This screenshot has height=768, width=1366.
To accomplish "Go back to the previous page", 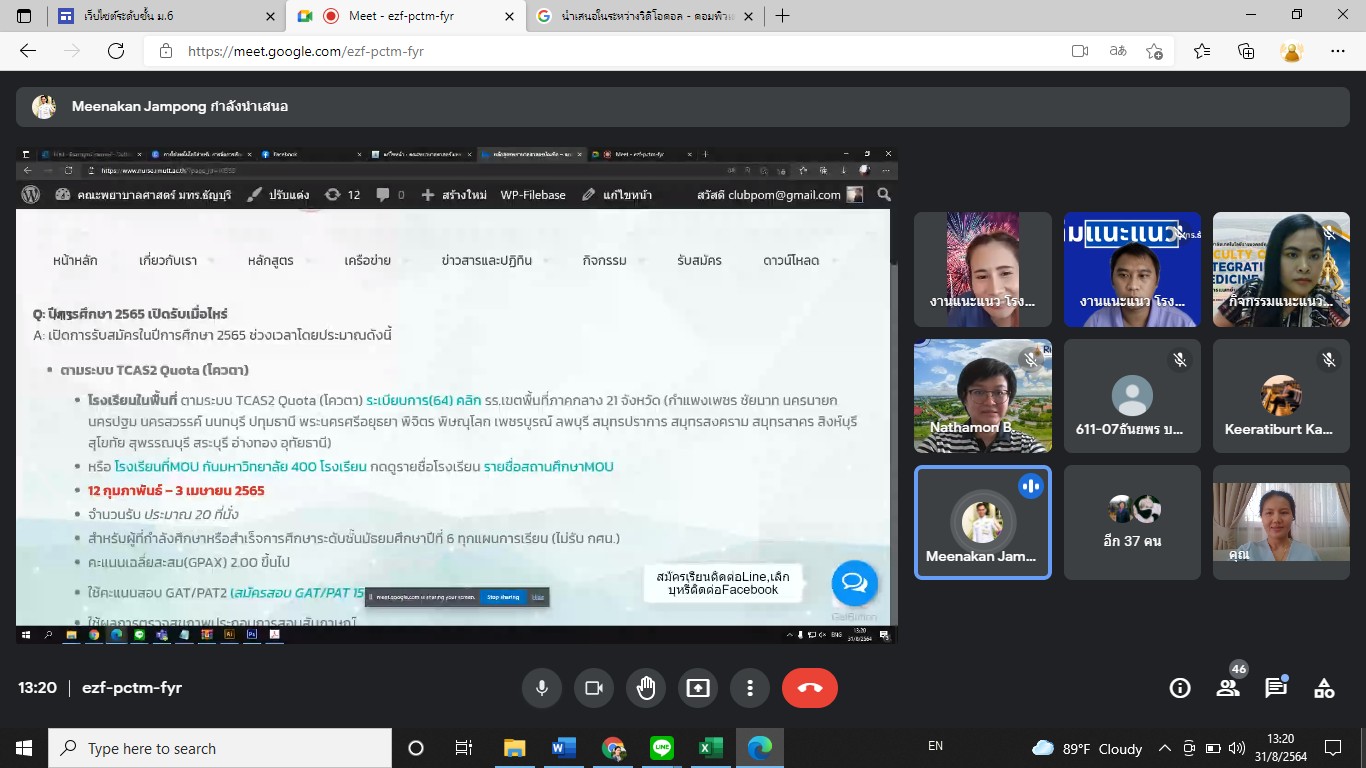I will (28, 51).
